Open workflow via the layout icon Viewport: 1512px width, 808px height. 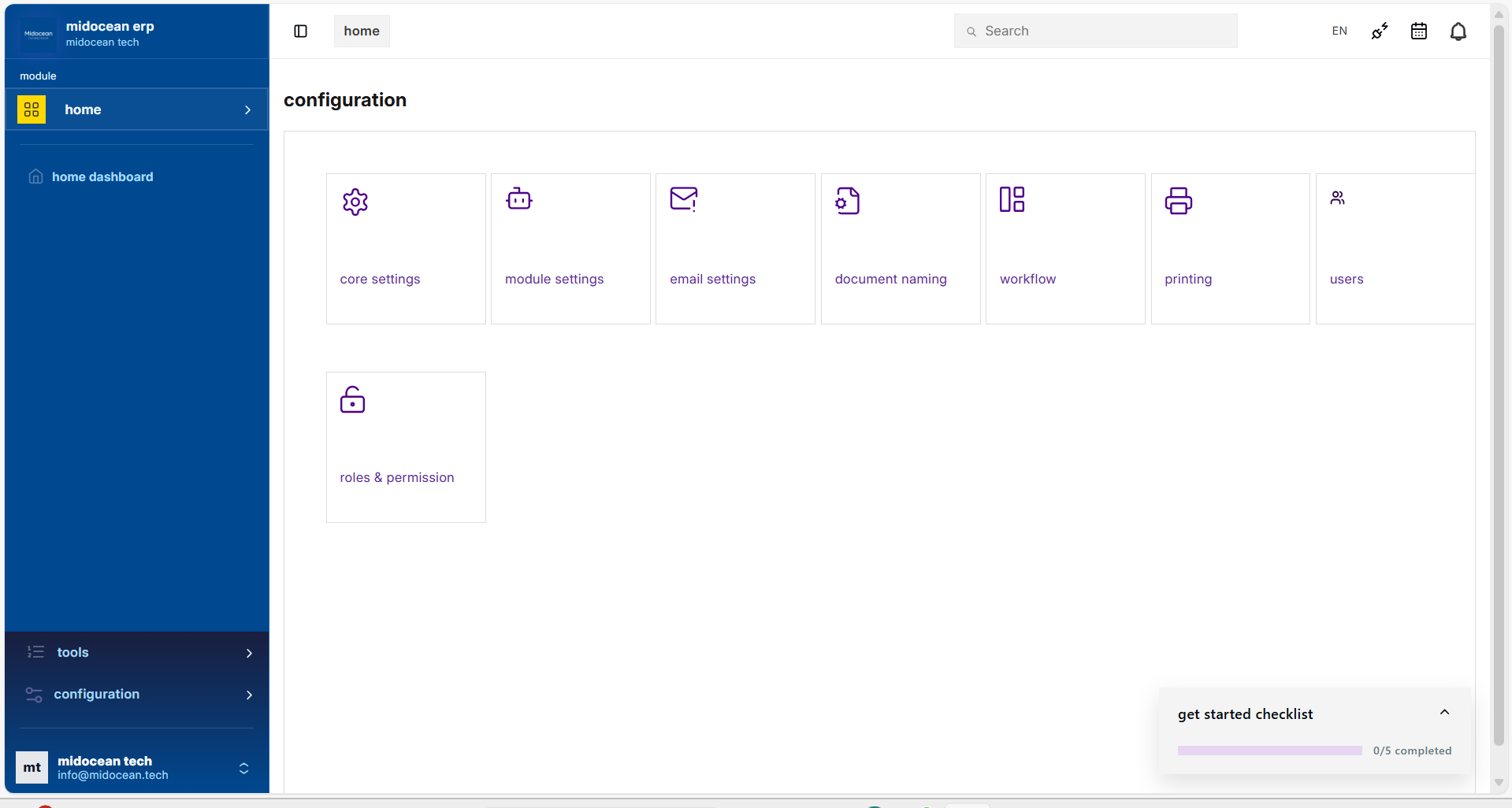(1012, 198)
